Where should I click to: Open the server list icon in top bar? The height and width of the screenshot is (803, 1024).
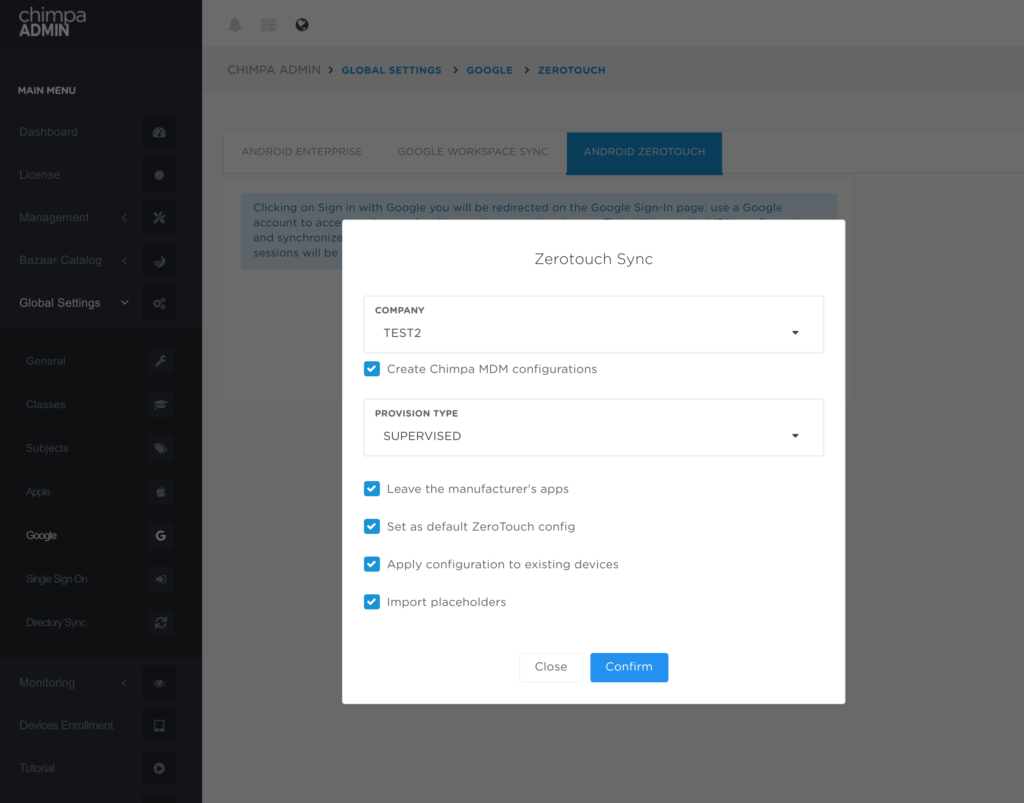(x=268, y=25)
